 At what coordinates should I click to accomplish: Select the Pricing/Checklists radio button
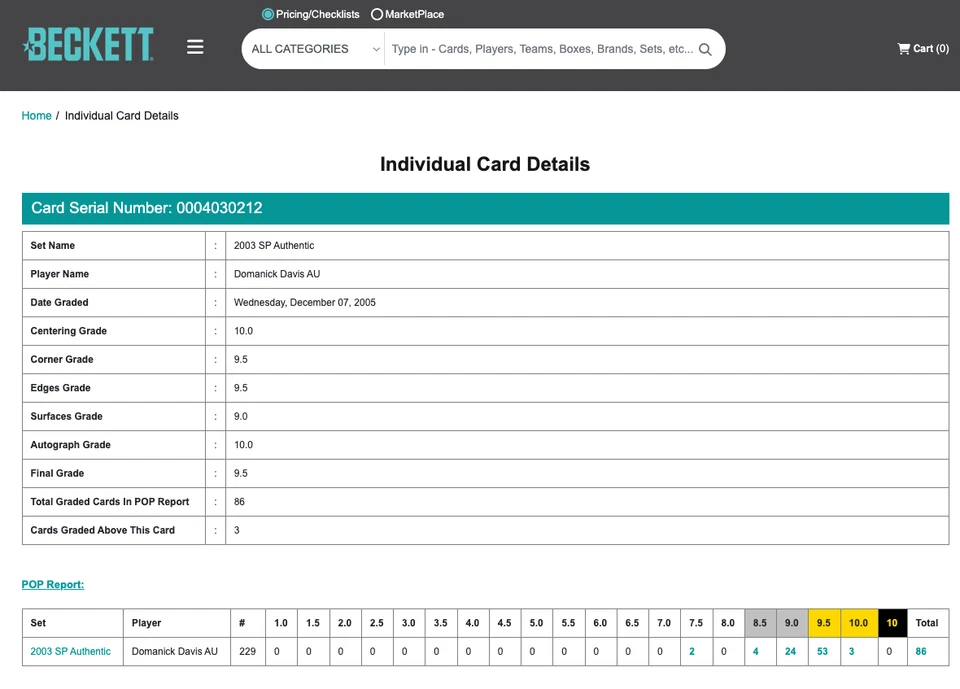click(268, 15)
